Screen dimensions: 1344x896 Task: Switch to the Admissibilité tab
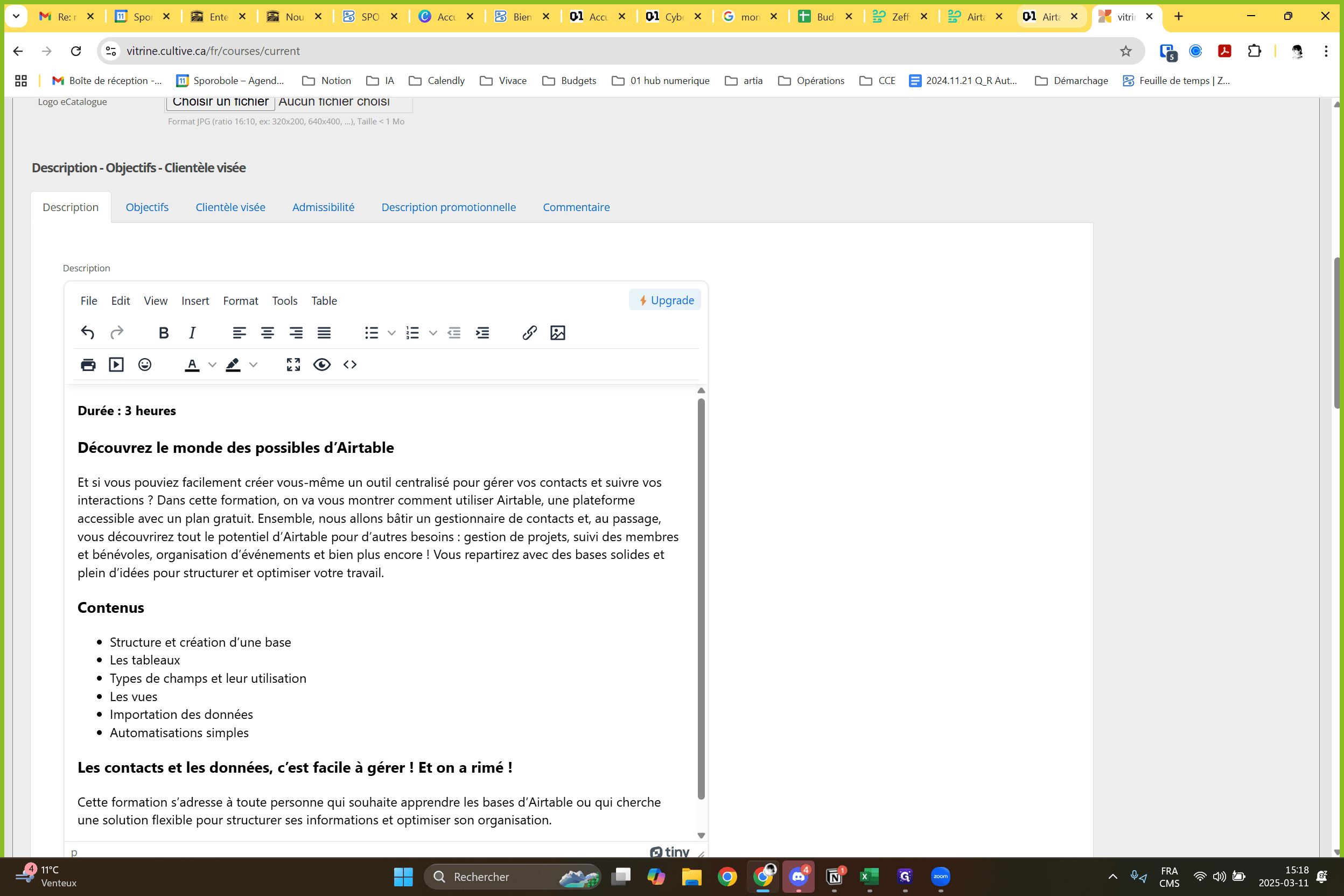tap(324, 207)
